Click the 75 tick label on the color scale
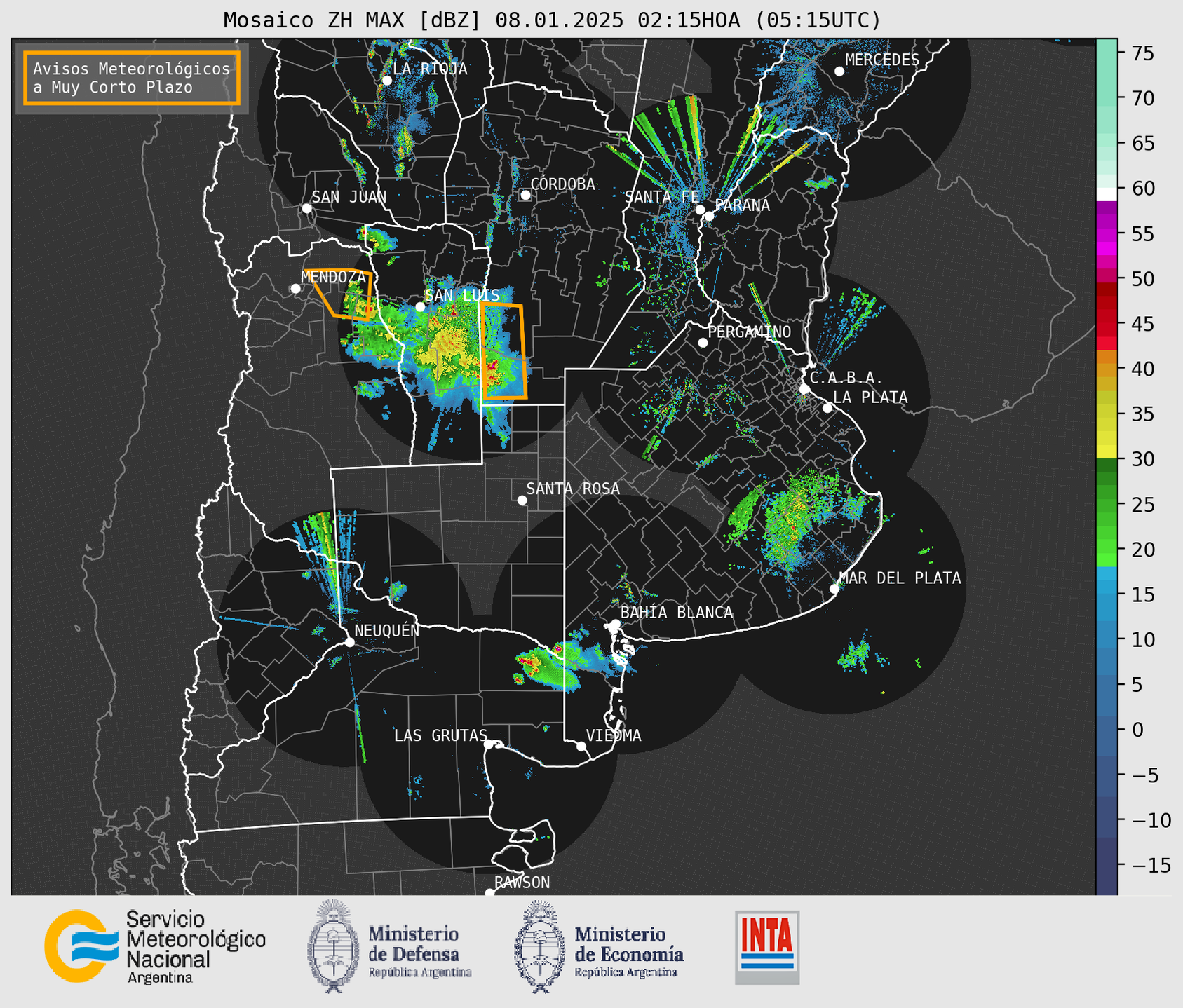Screen dimensions: 1183x1008 click(x=1142, y=53)
